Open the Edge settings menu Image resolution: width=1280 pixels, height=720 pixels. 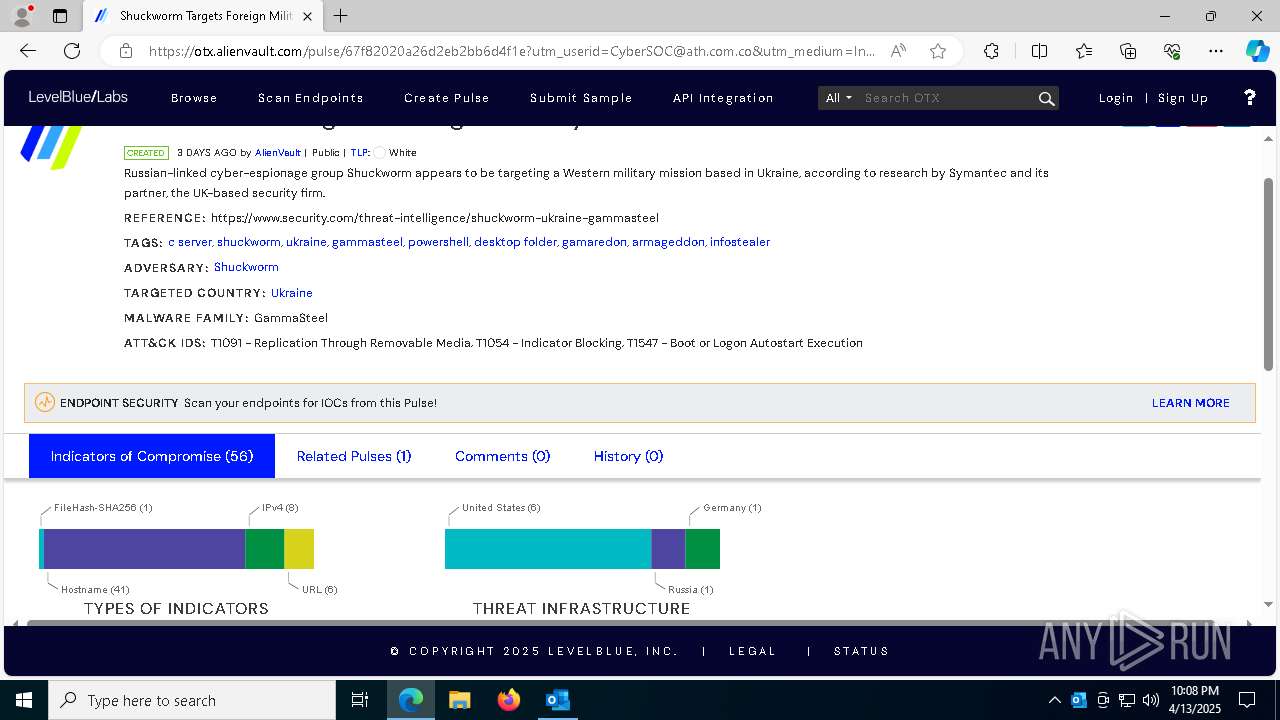point(1216,51)
